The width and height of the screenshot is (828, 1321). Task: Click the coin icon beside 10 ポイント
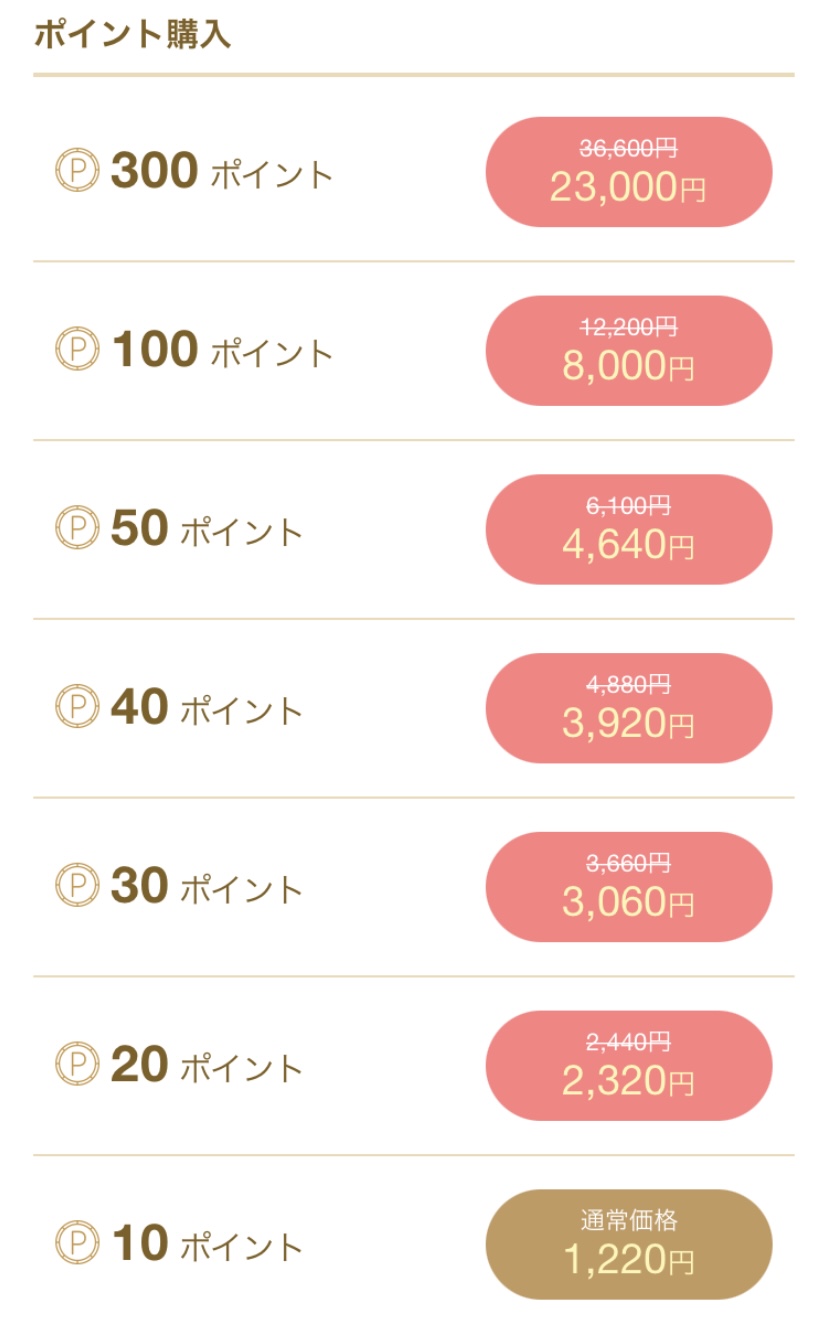[x=77, y=1244]
